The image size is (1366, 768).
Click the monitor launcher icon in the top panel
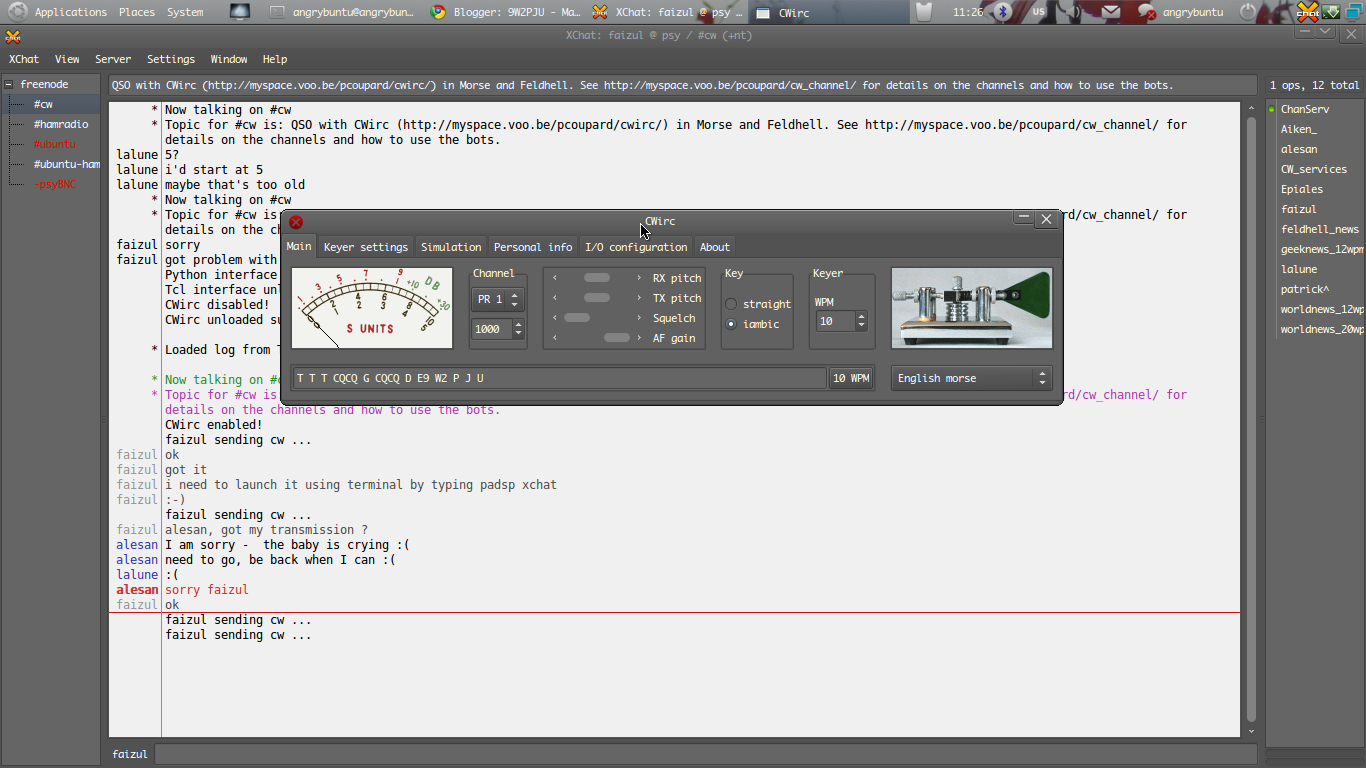(x=240, y=12)
